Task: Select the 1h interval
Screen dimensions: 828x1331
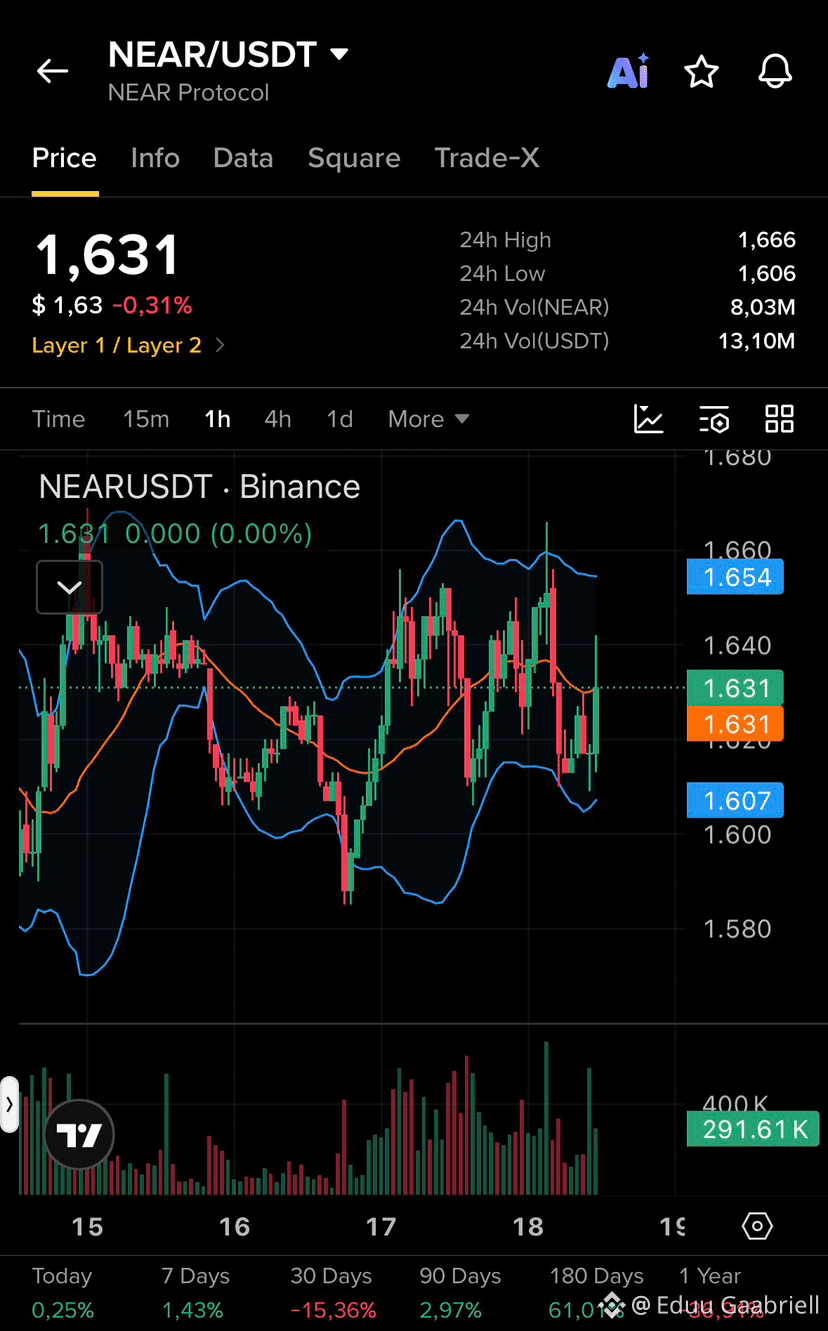Action: [x=217, y=419]
